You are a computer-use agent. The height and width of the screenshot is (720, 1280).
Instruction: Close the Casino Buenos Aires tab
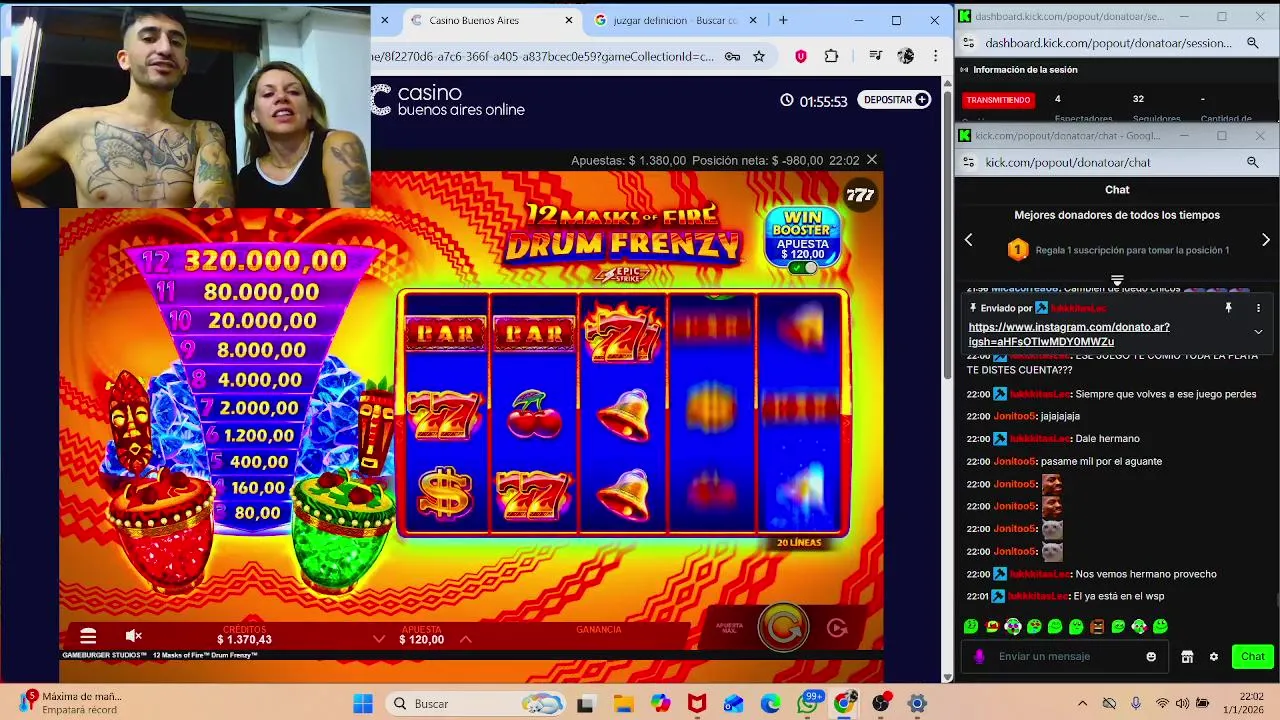(569, 20)
